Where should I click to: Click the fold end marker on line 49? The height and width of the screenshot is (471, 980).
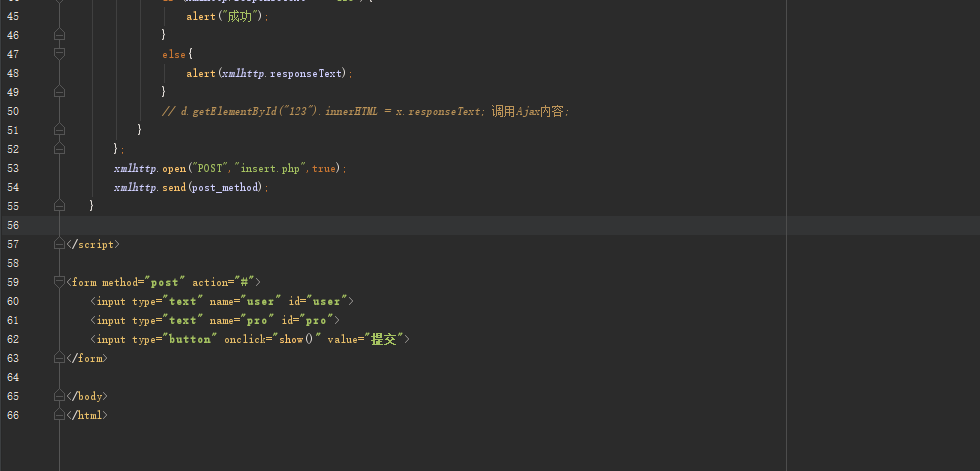[59, 92]
